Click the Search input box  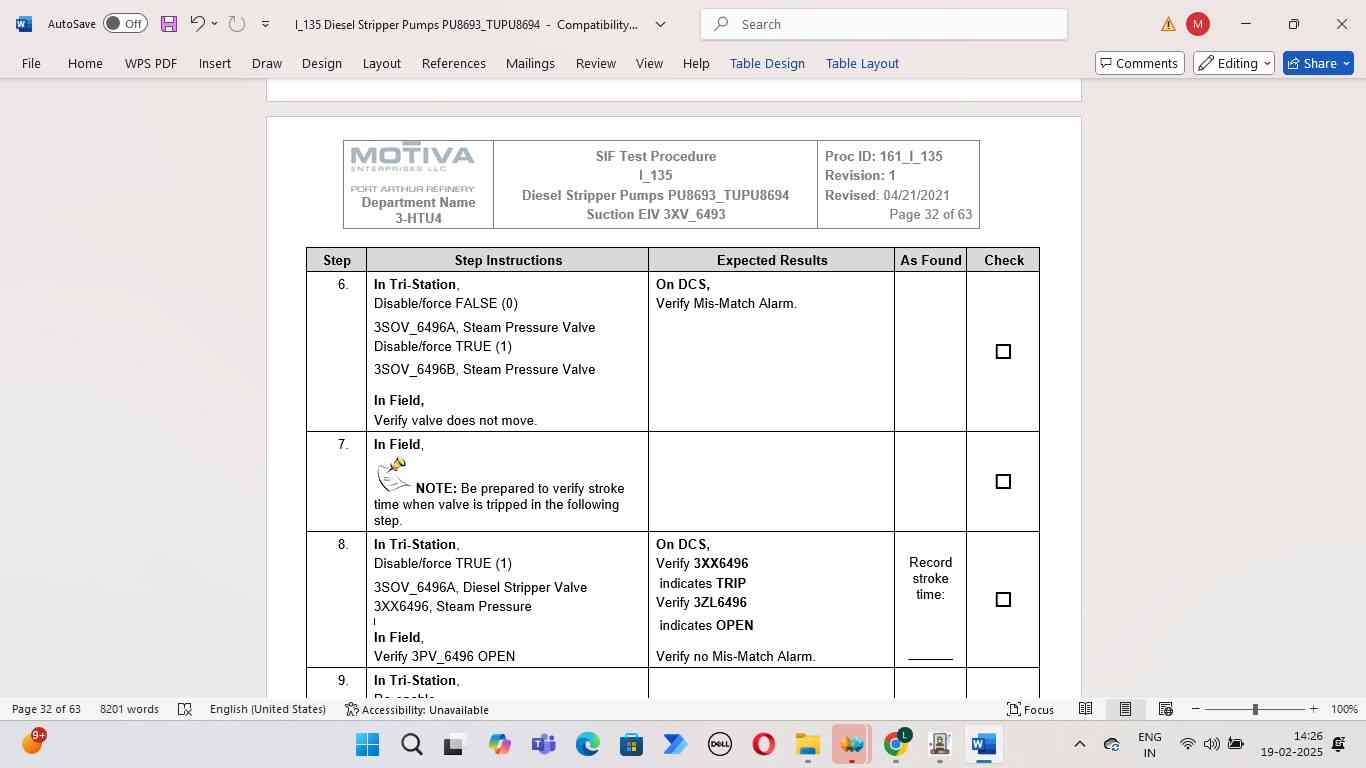pos(884,24)
